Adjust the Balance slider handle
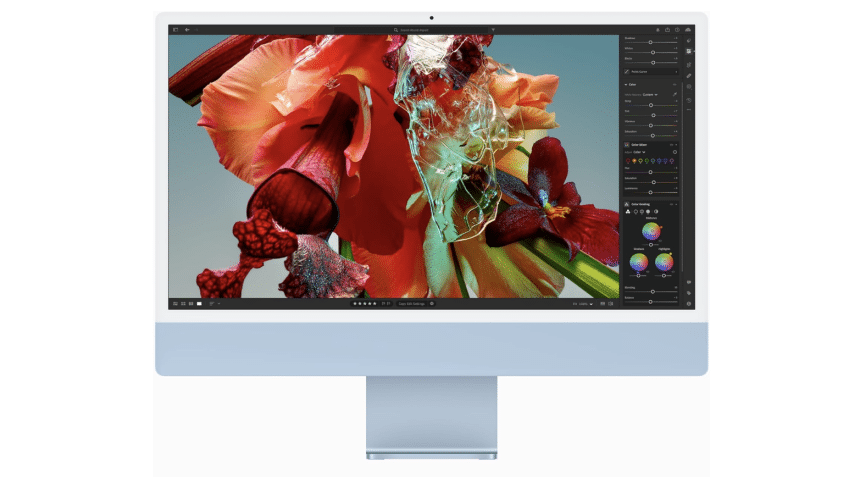 (x=650, y=302)
